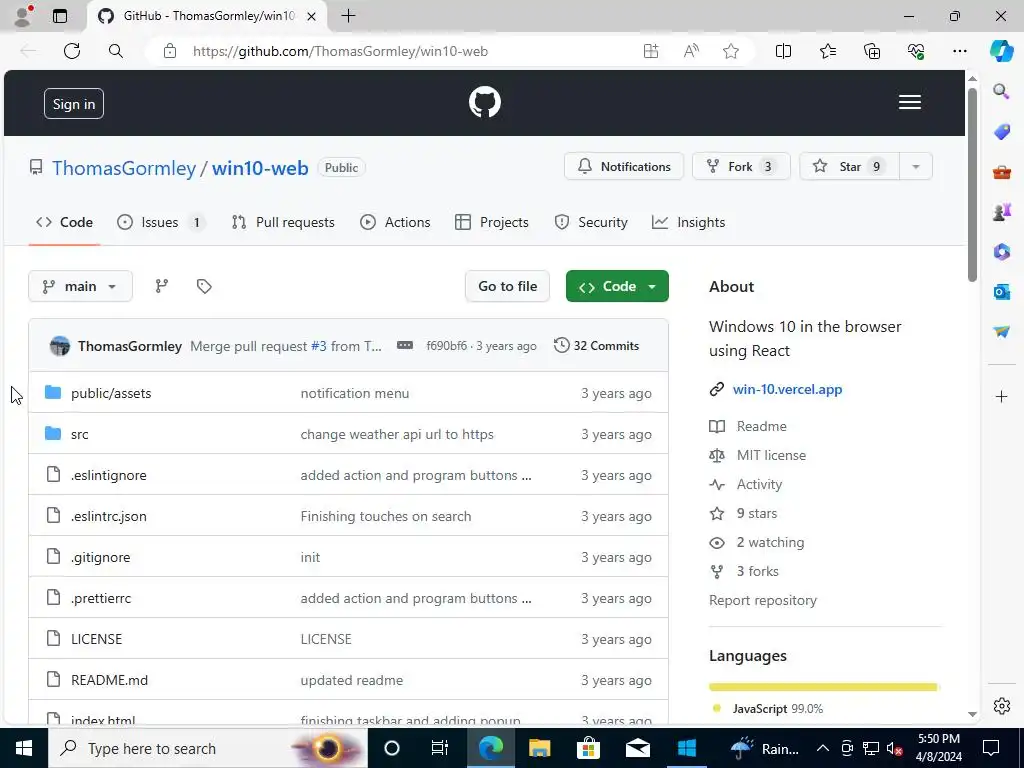Click the browser address bar URL
This screenshot has height=768, width=1024.
[340, 51]
